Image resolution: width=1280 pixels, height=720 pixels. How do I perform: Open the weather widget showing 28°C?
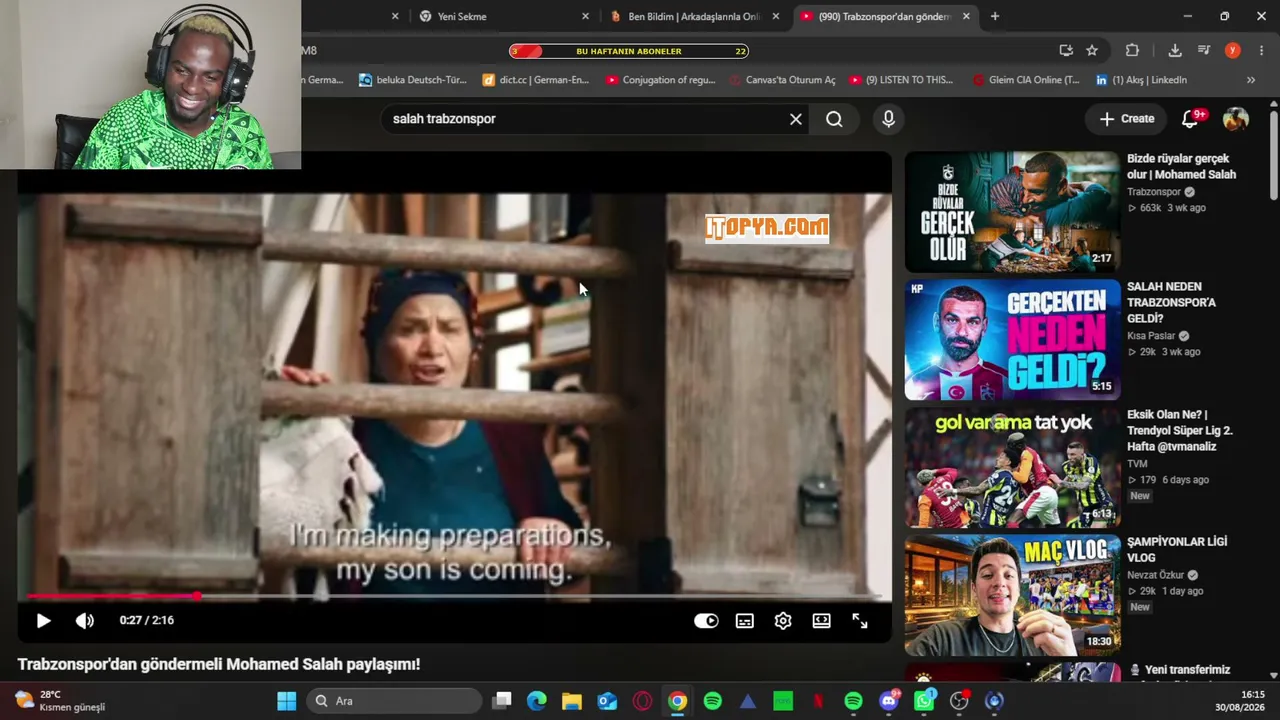pos(60,701)
